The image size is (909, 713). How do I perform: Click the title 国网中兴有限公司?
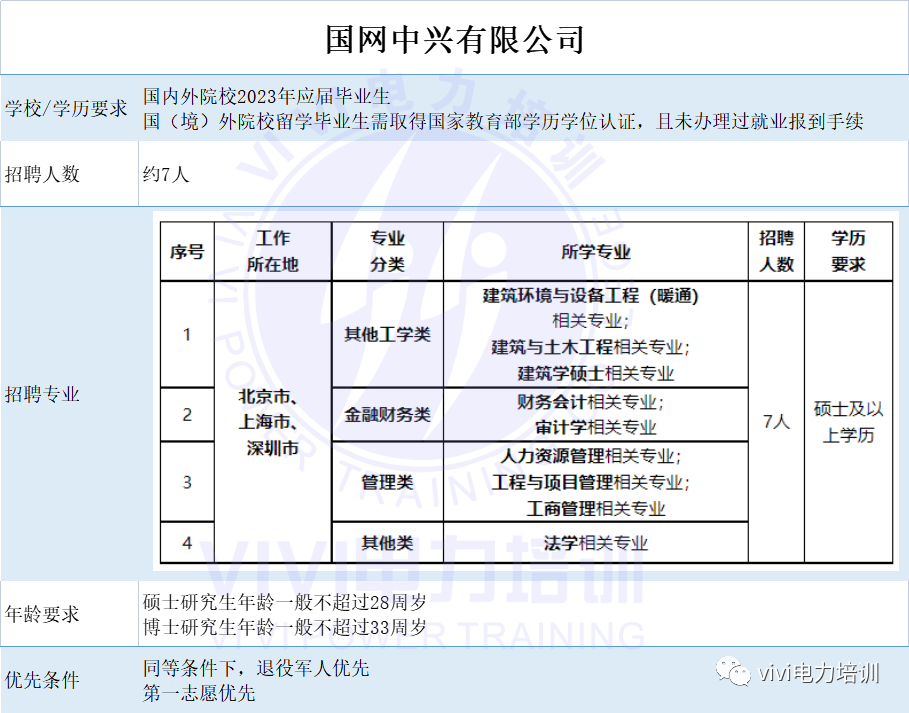point(454,39)
